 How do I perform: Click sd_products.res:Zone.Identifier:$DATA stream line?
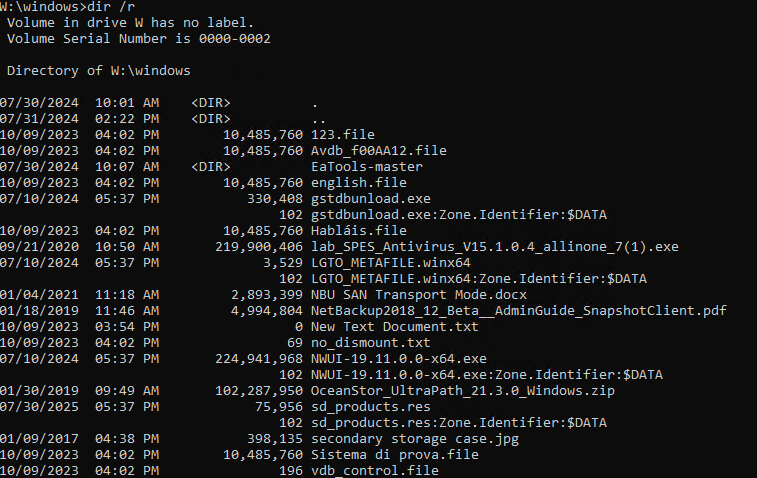[459, 422]
